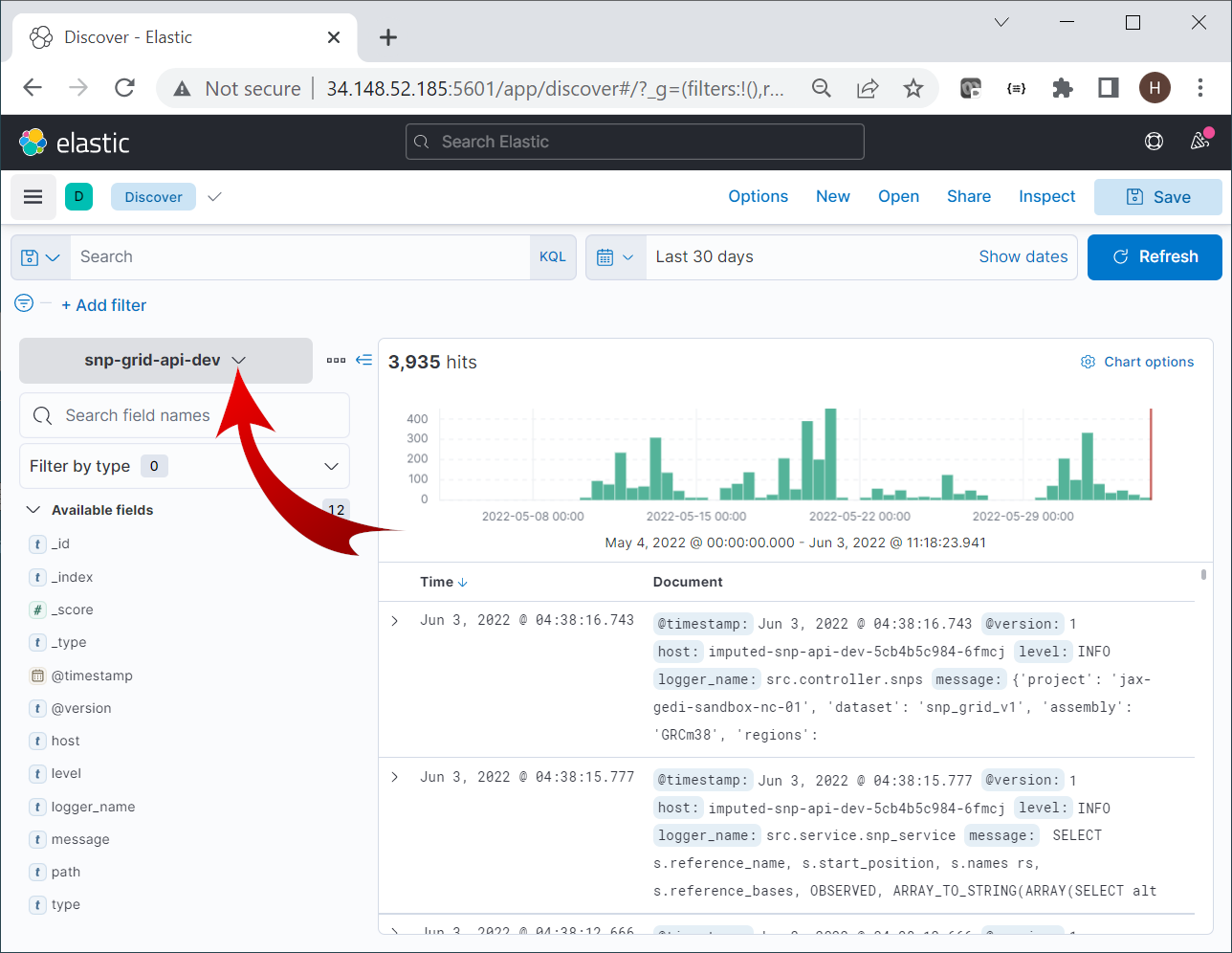
Task: Click the Search field names box
Action: point(185,415)
